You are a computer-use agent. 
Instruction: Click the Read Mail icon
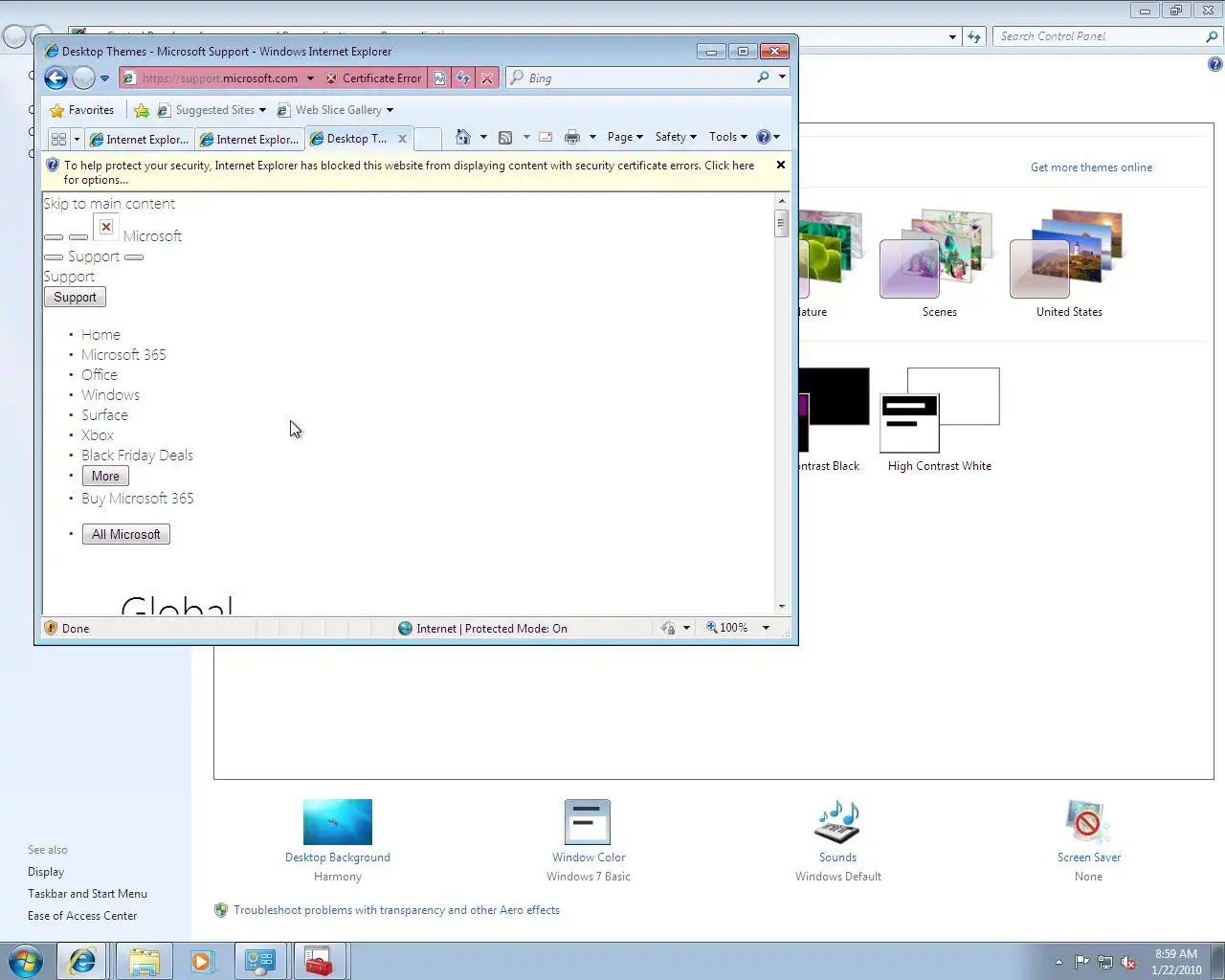546,137
